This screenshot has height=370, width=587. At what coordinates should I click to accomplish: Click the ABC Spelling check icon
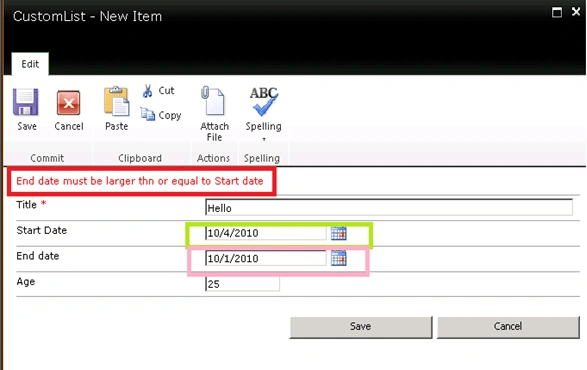[x=264, y=101]
